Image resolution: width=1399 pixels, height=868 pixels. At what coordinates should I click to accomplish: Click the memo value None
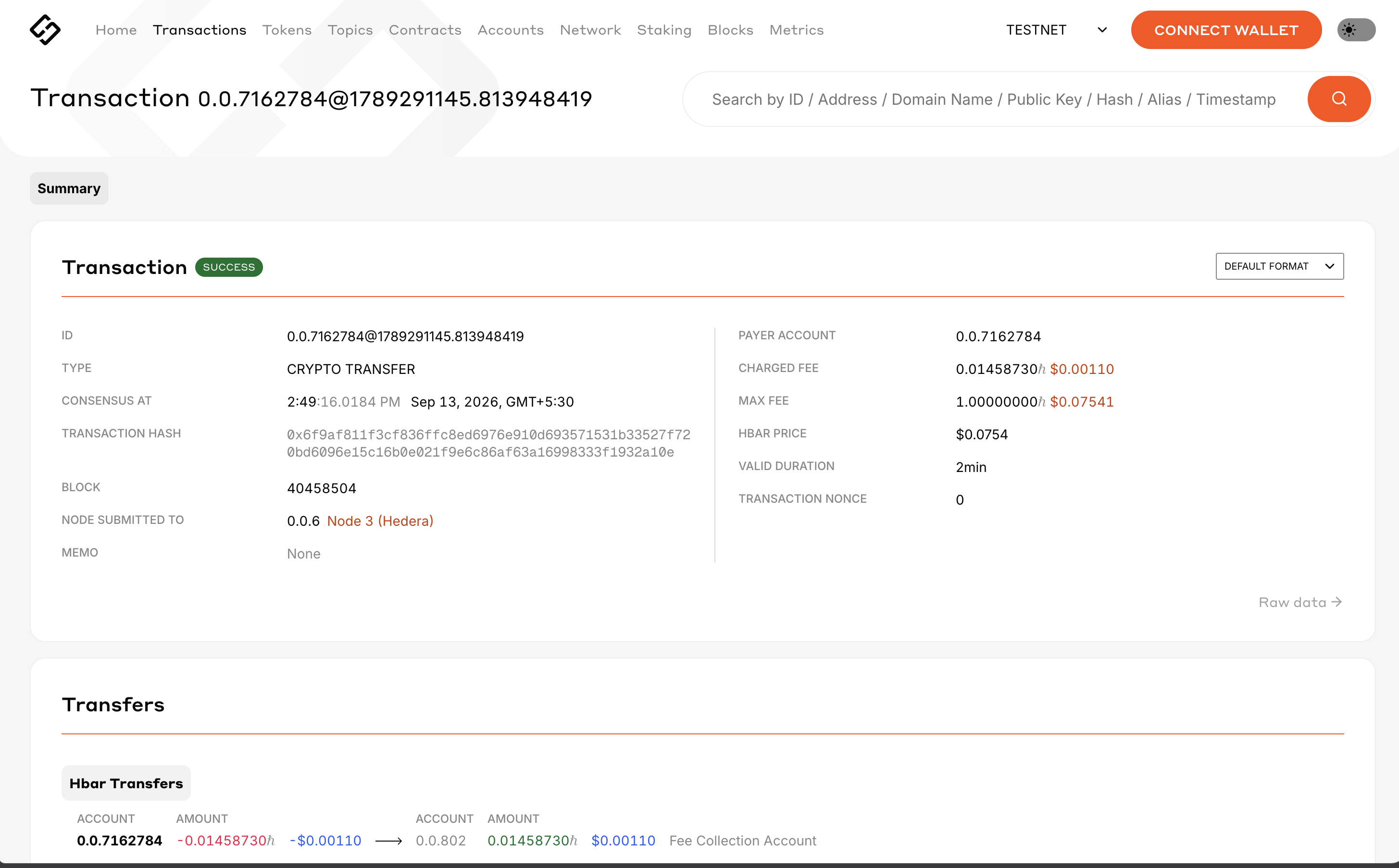click(x=303, y=554)
